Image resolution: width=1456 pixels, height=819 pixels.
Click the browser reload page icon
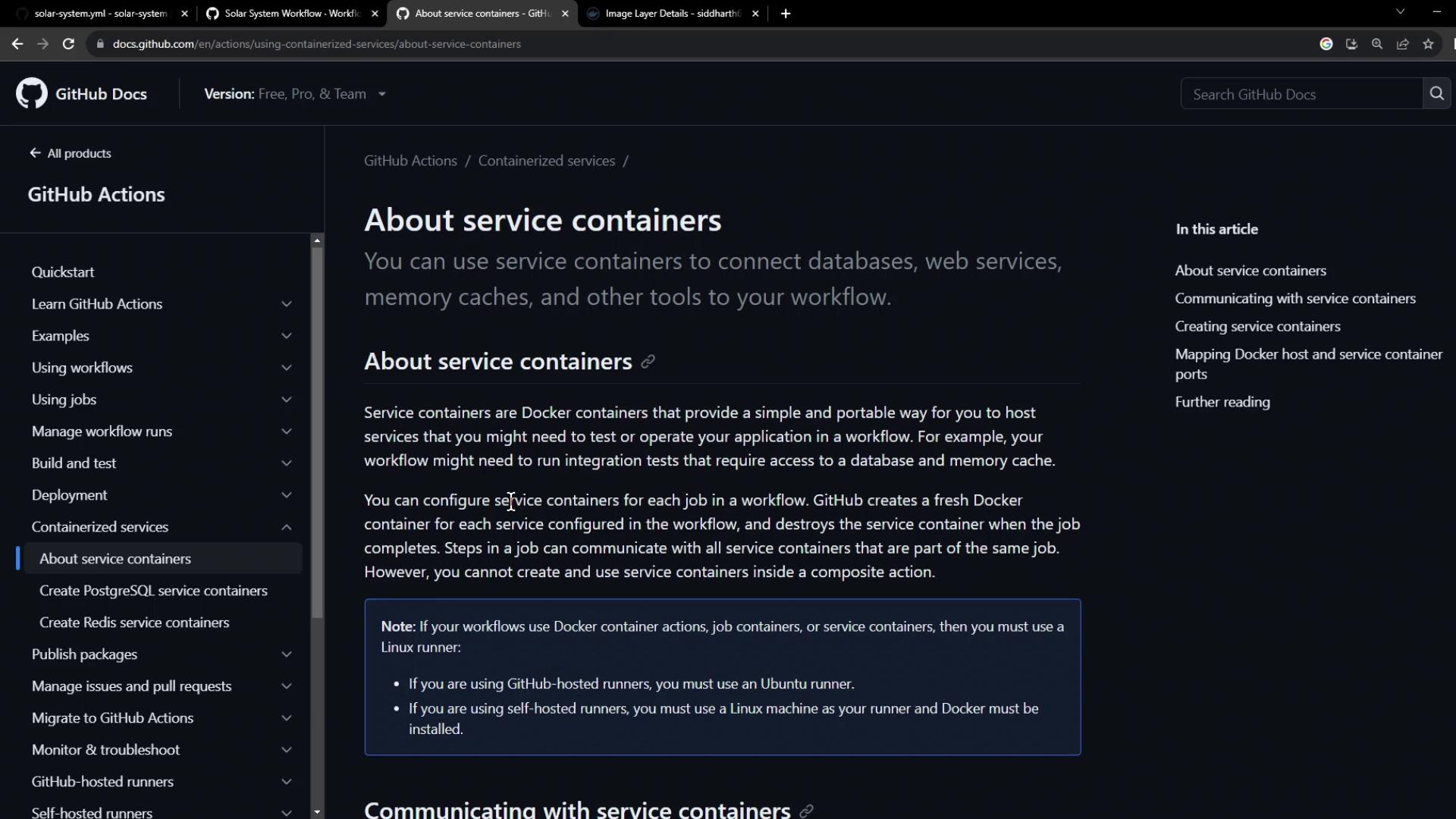(68, 44)
